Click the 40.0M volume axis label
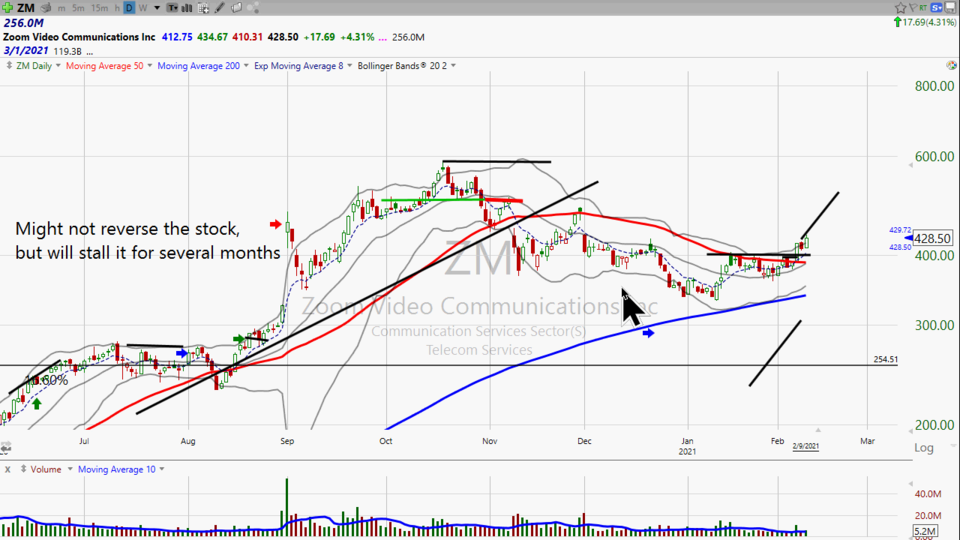This screenshot has width=960, height=540. click(928, 494)
